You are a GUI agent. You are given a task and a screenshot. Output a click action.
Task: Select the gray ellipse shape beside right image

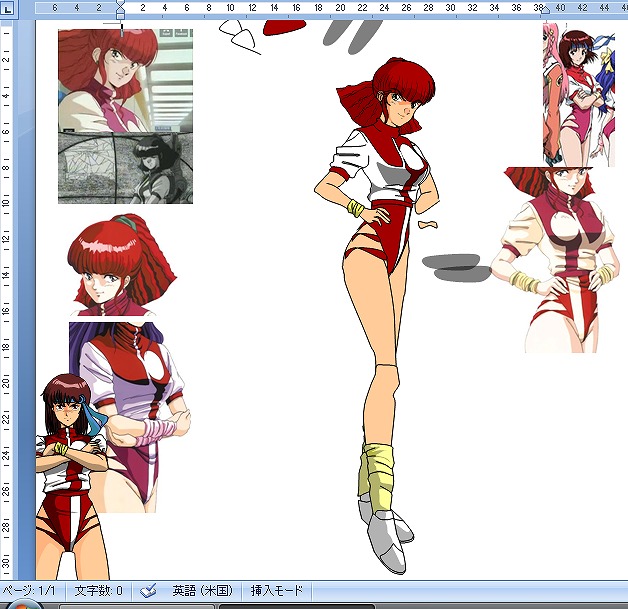(x=455, y=267)
